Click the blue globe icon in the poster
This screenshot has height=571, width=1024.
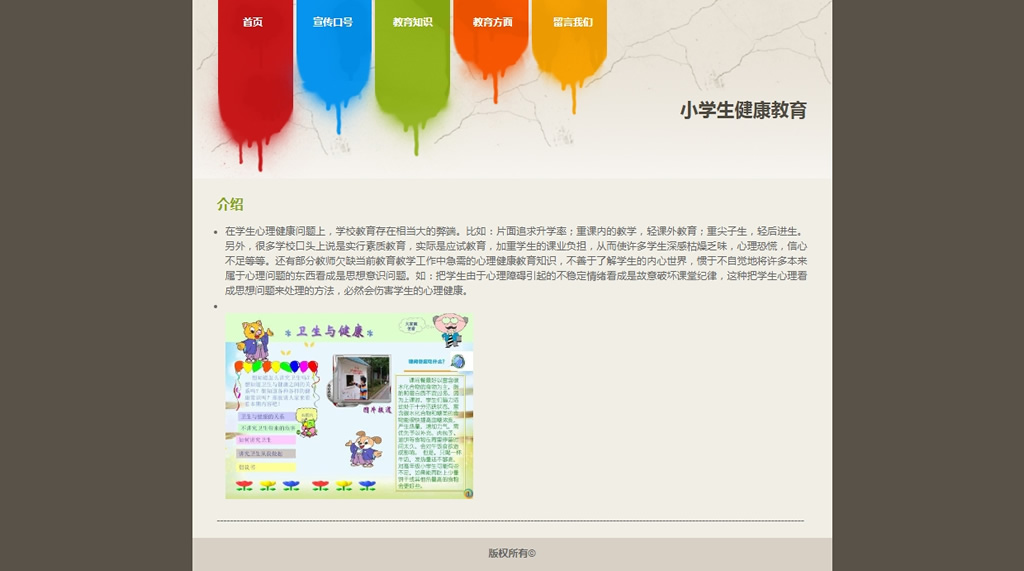458,361
